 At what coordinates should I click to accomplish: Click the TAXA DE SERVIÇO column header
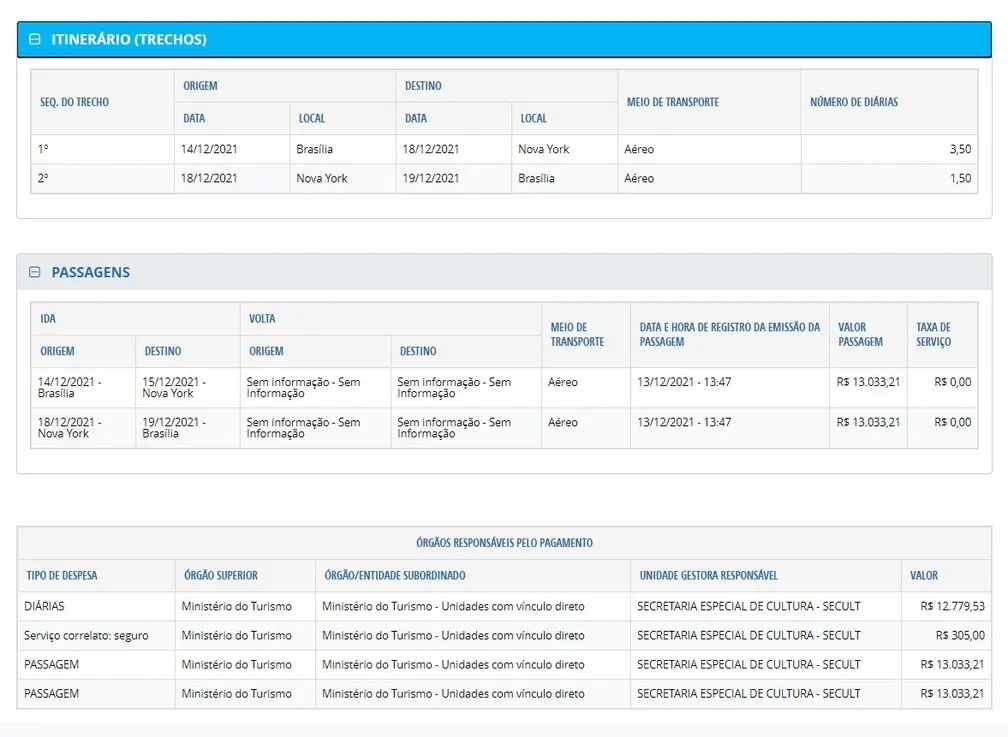[x=933, y=334]
